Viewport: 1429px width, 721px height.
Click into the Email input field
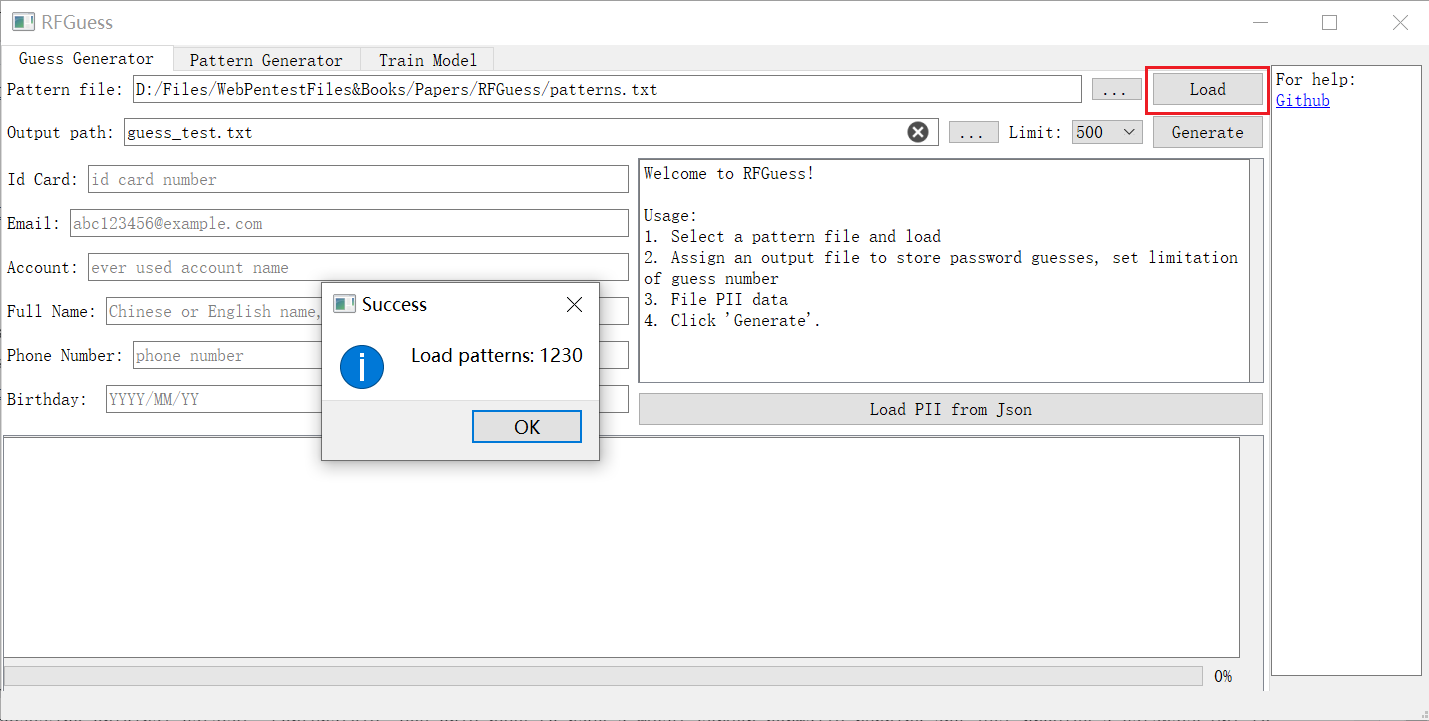(348, 224)
